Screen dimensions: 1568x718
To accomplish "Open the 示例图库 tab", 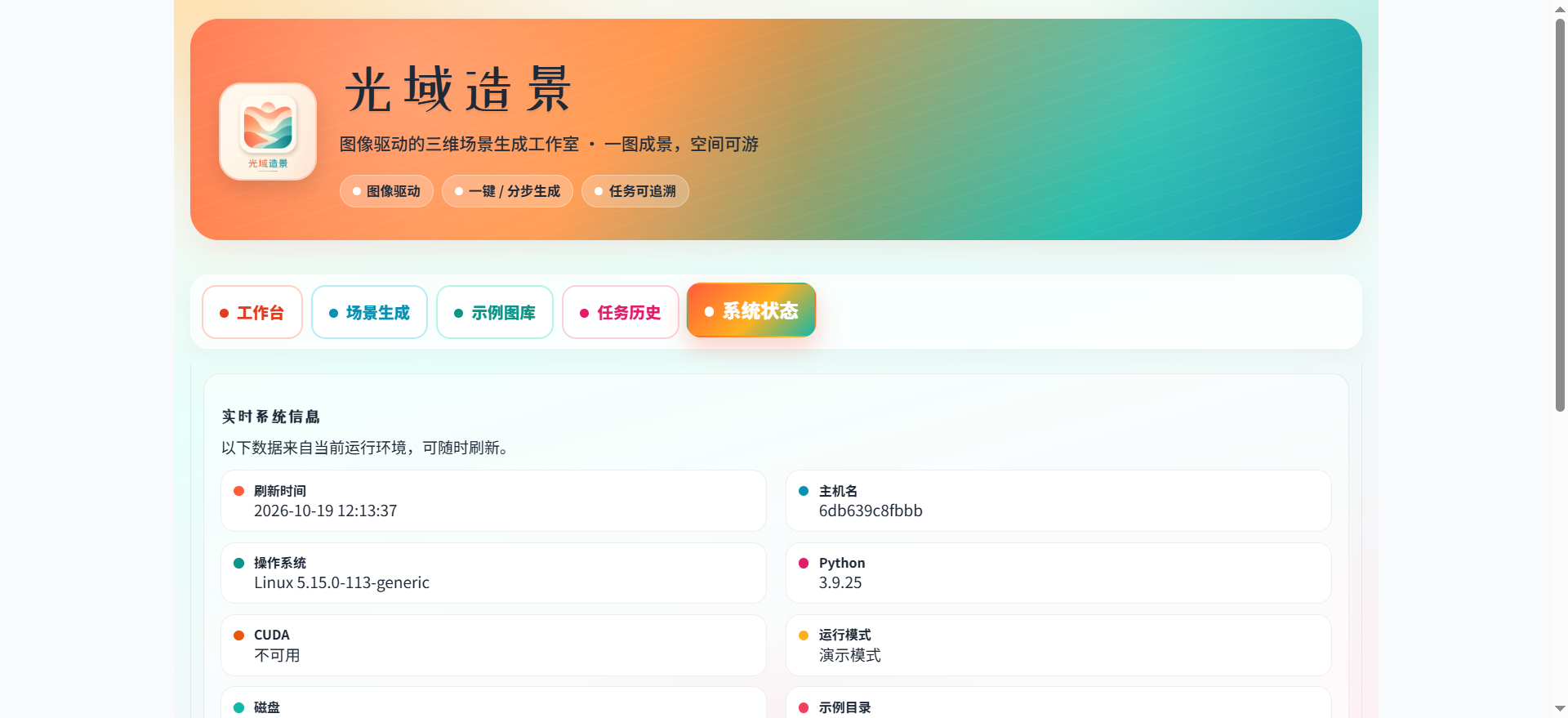I will tap(495, 312).
